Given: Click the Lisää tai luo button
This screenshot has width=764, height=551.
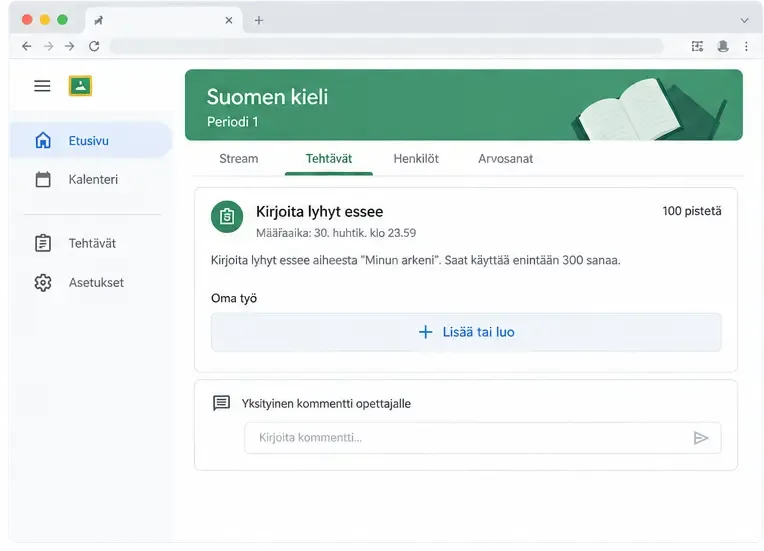Looking at the screenshot, I should click(x=466, y=332).
